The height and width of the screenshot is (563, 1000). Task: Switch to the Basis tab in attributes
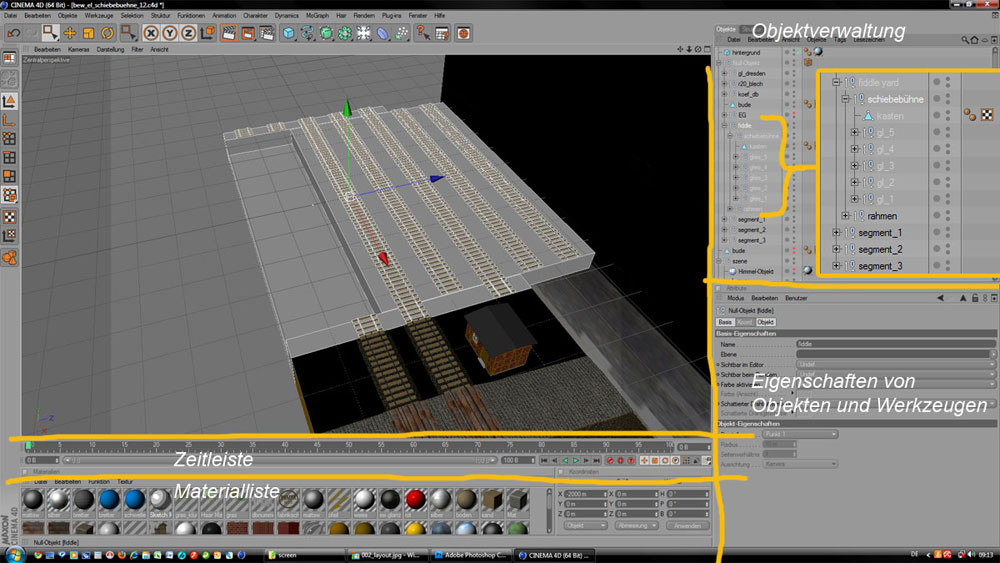pos(726,322)
